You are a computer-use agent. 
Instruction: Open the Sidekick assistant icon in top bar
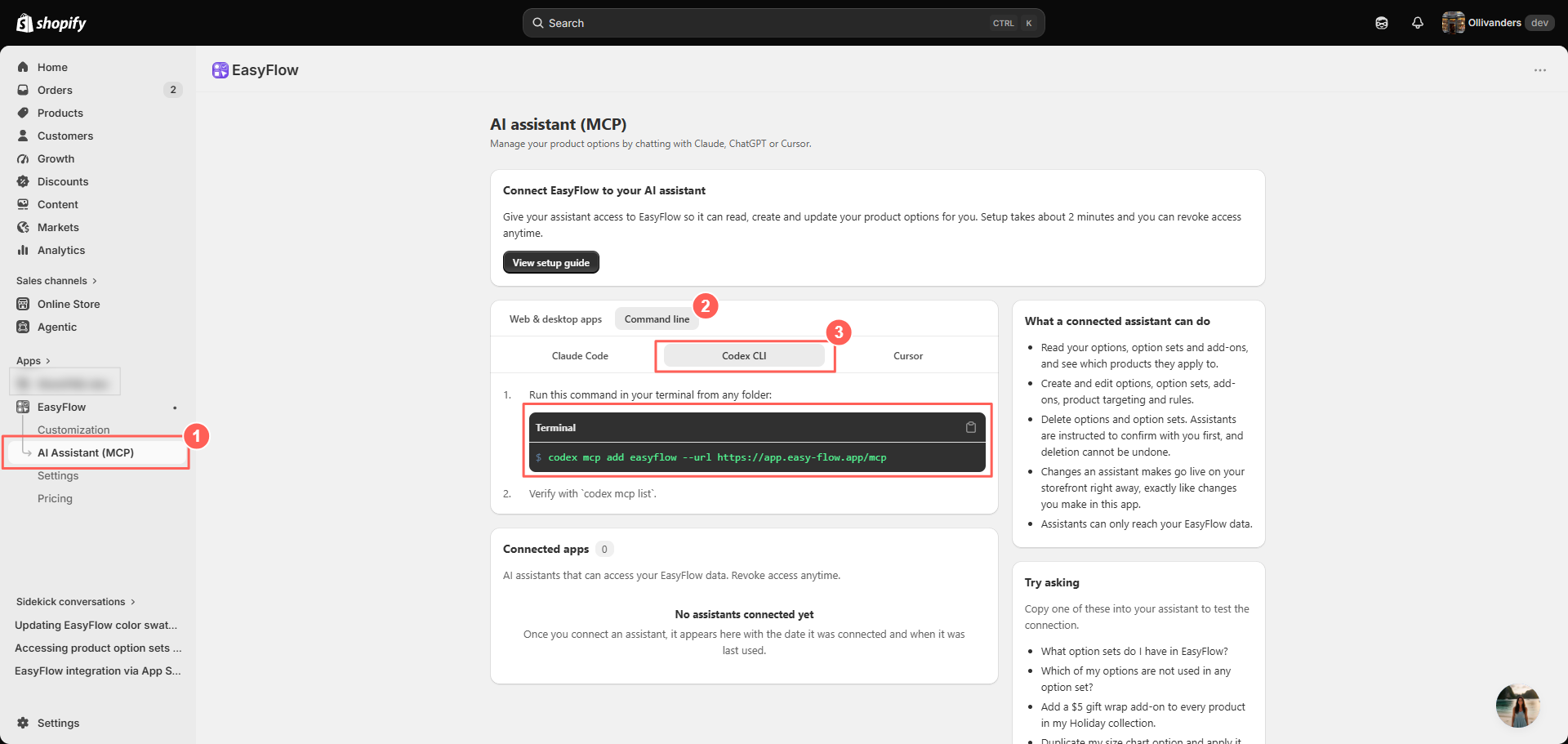pos(1382,23)
